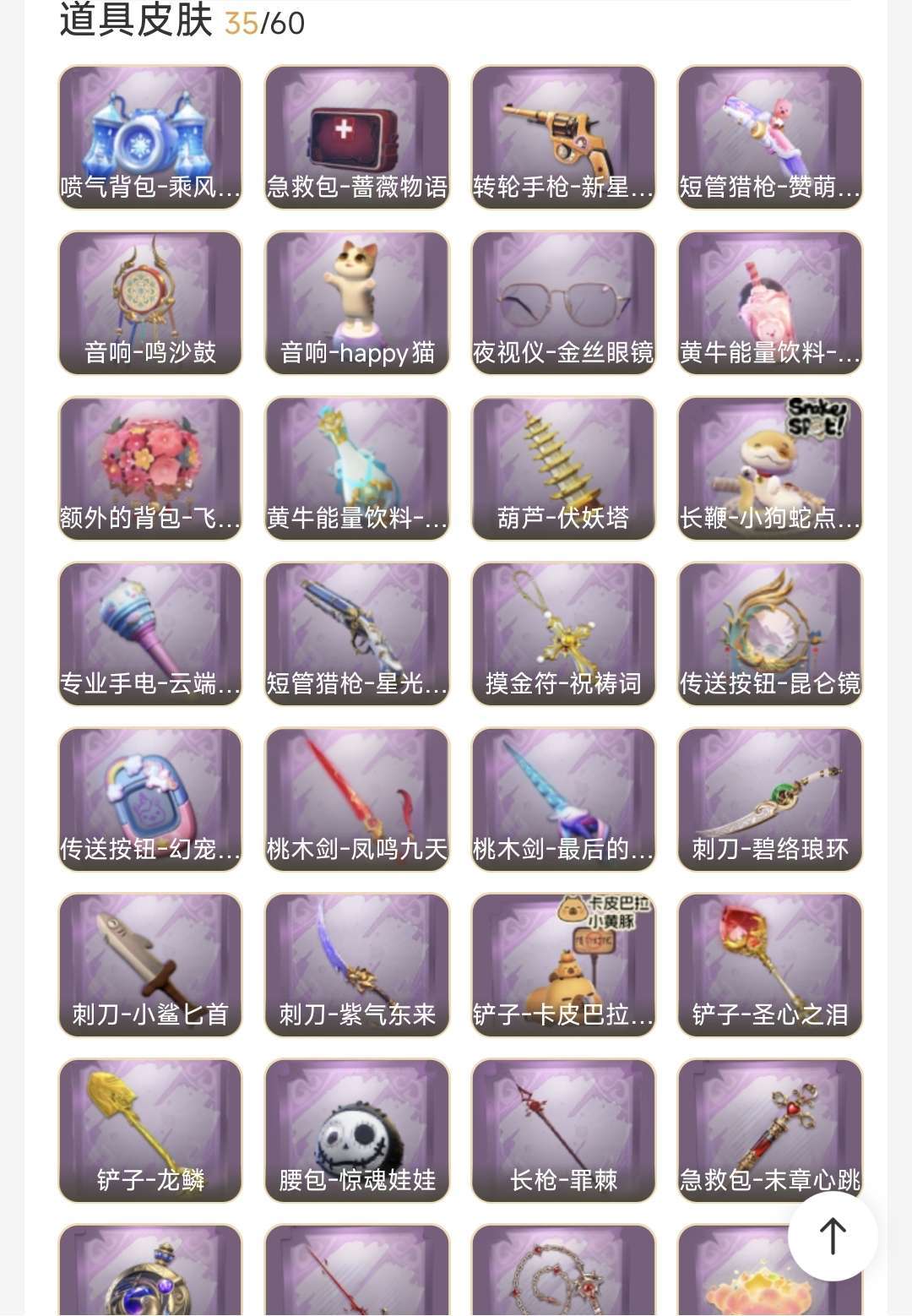Screen dimensions: 912x1316
Task: Click the 刺刀-碧络琅环 dagger skin
Action: point(770,799)
